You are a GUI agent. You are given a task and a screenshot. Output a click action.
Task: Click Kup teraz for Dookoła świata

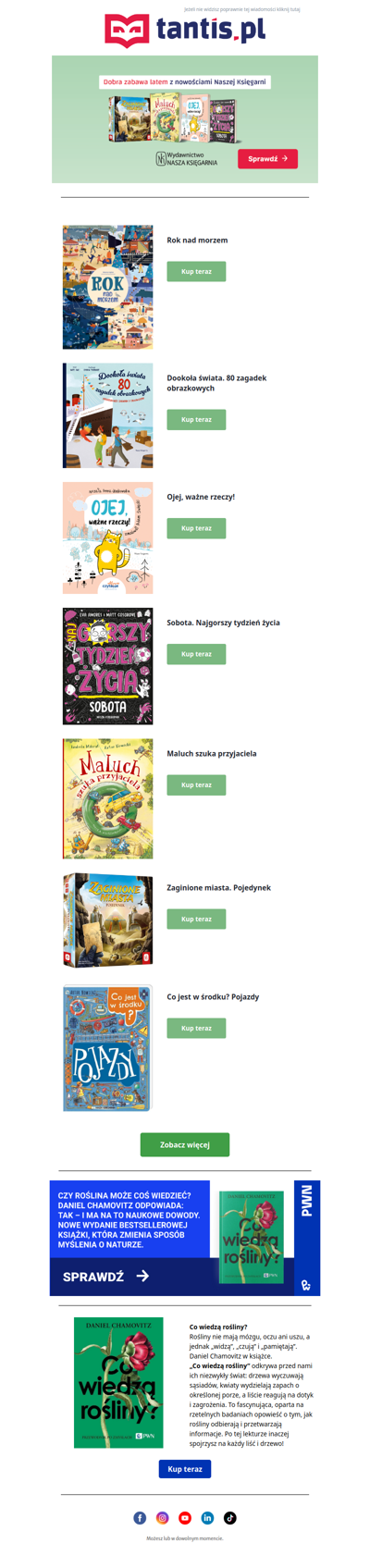(196, 419)
